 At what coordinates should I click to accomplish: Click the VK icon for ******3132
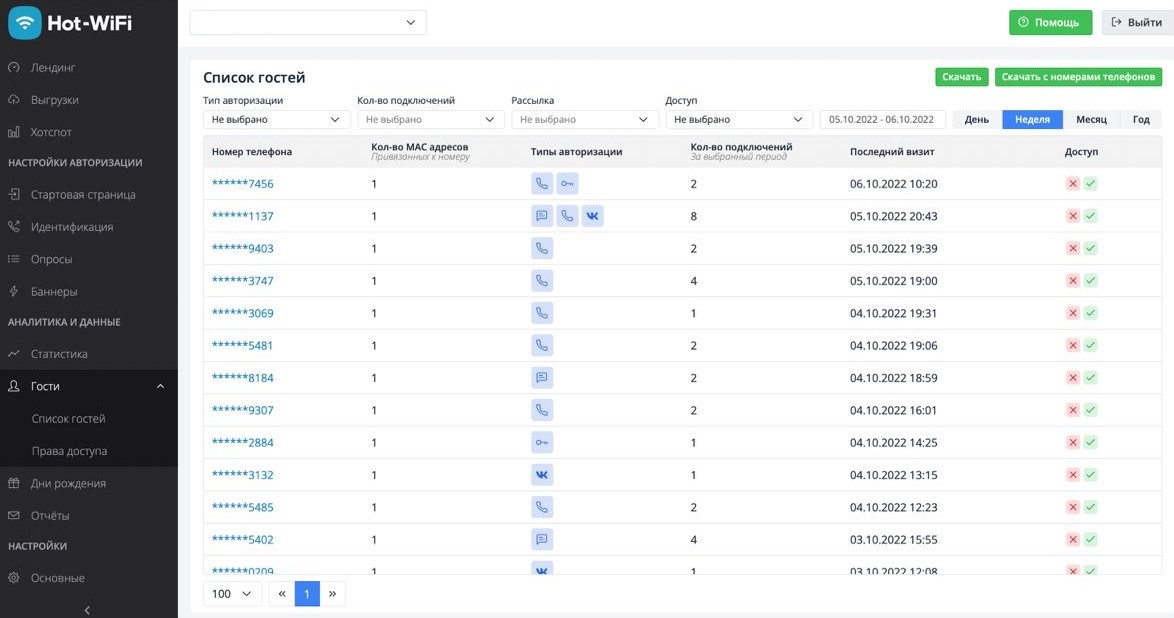point(541,475)
